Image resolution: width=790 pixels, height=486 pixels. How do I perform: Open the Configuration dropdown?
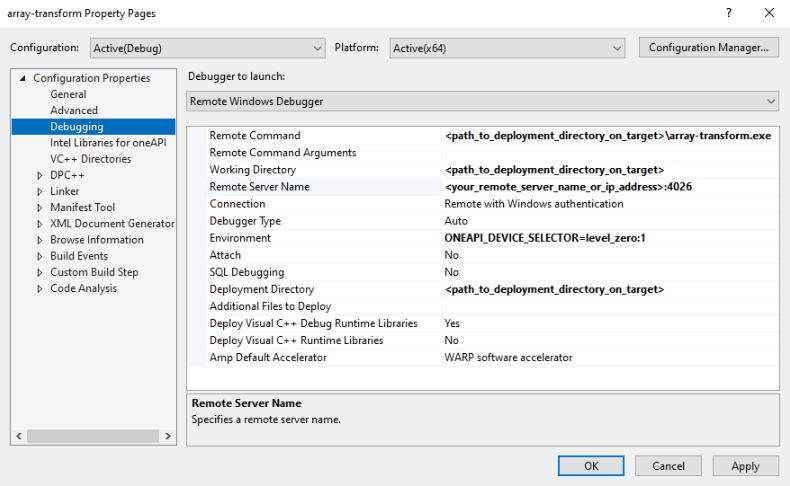(207, 48)
